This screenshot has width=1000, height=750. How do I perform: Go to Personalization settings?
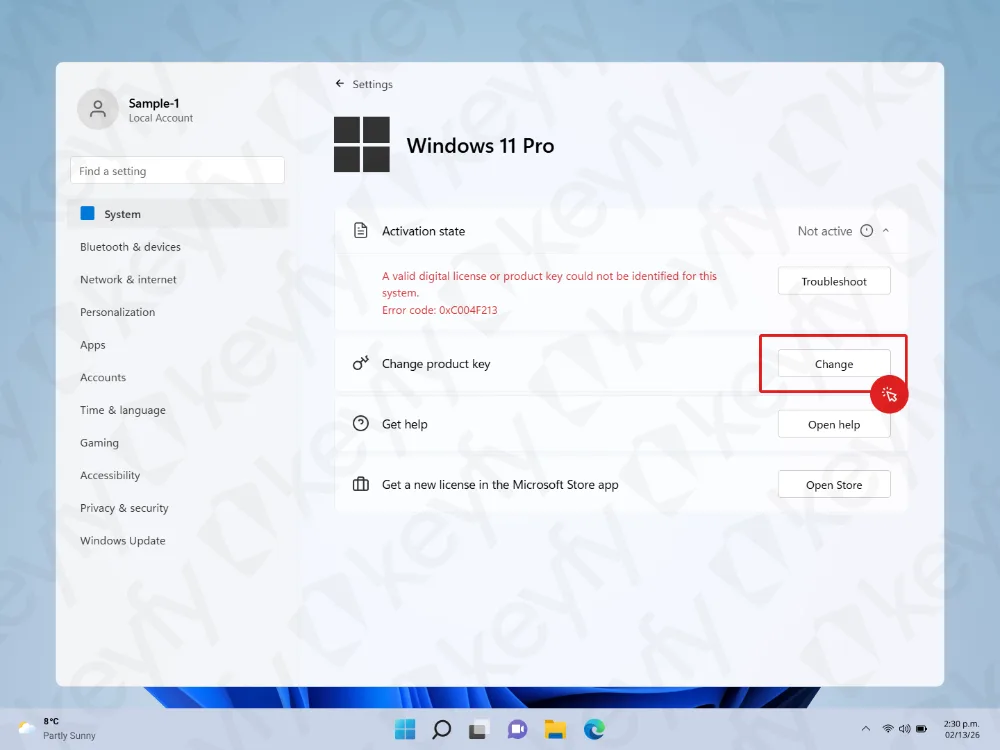[117, 312]
